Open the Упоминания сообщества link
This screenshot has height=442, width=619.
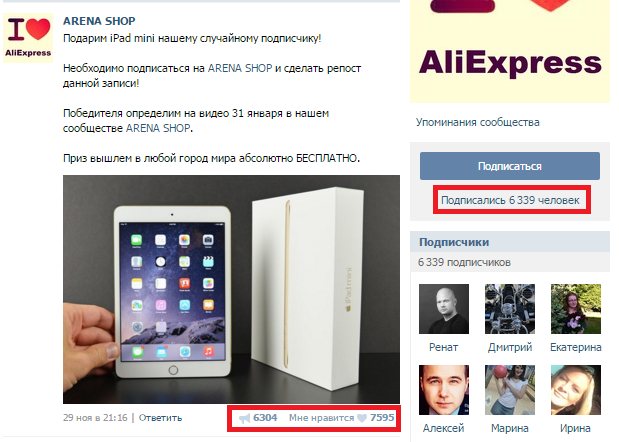point(477,122)
